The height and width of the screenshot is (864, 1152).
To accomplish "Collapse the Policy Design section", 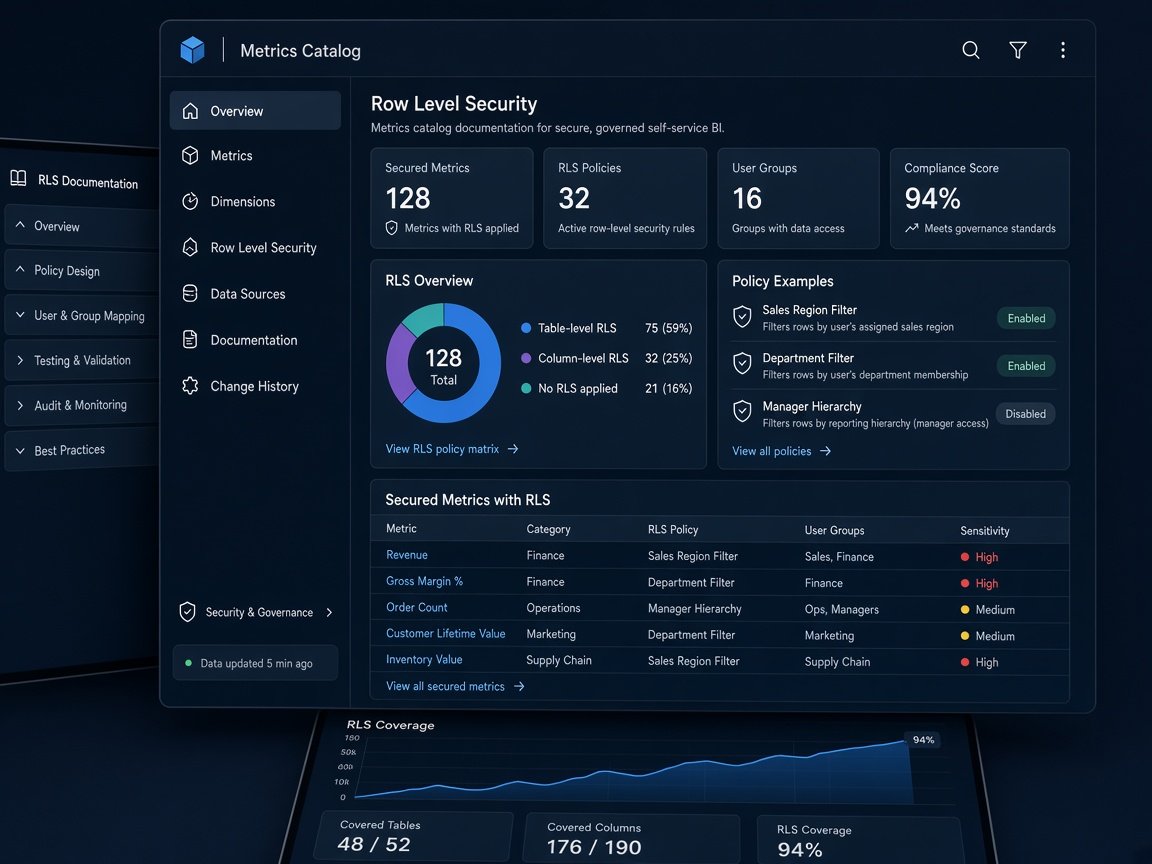I will pyautogui.click(x=20, y=269).
